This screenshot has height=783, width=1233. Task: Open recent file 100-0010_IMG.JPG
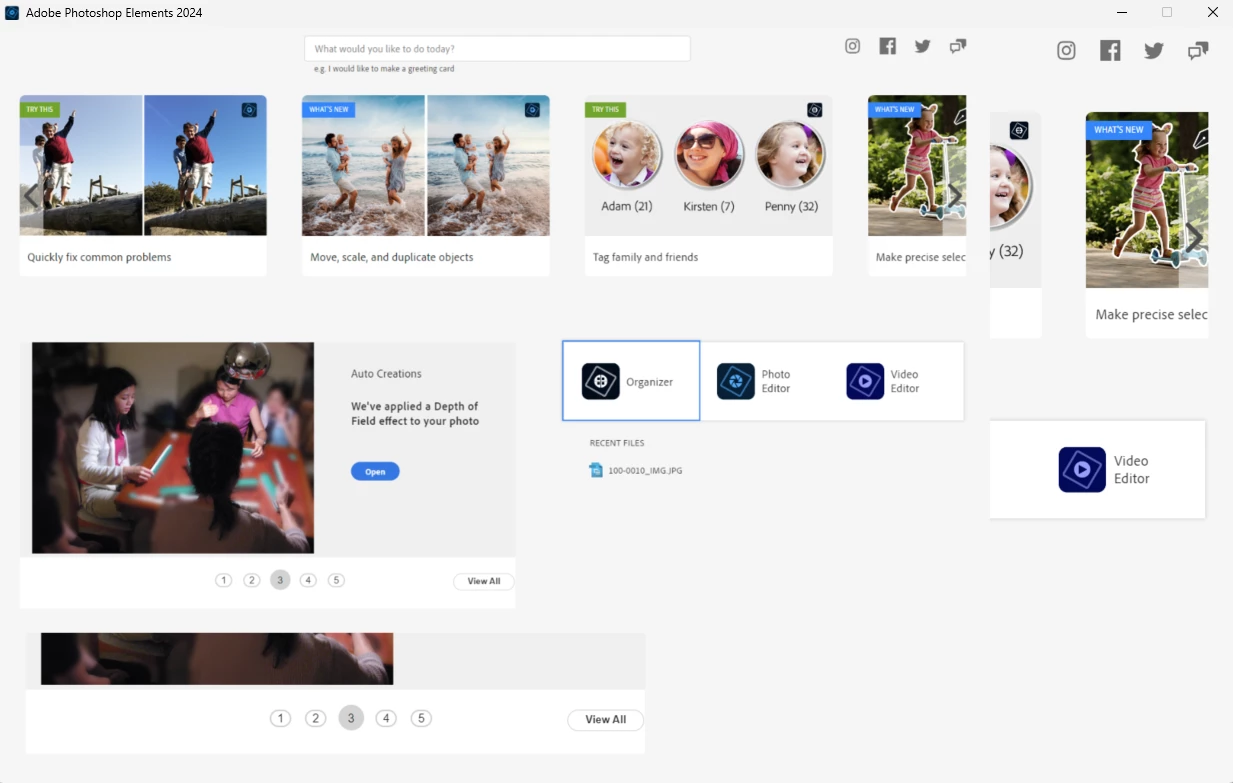(645, 470)
